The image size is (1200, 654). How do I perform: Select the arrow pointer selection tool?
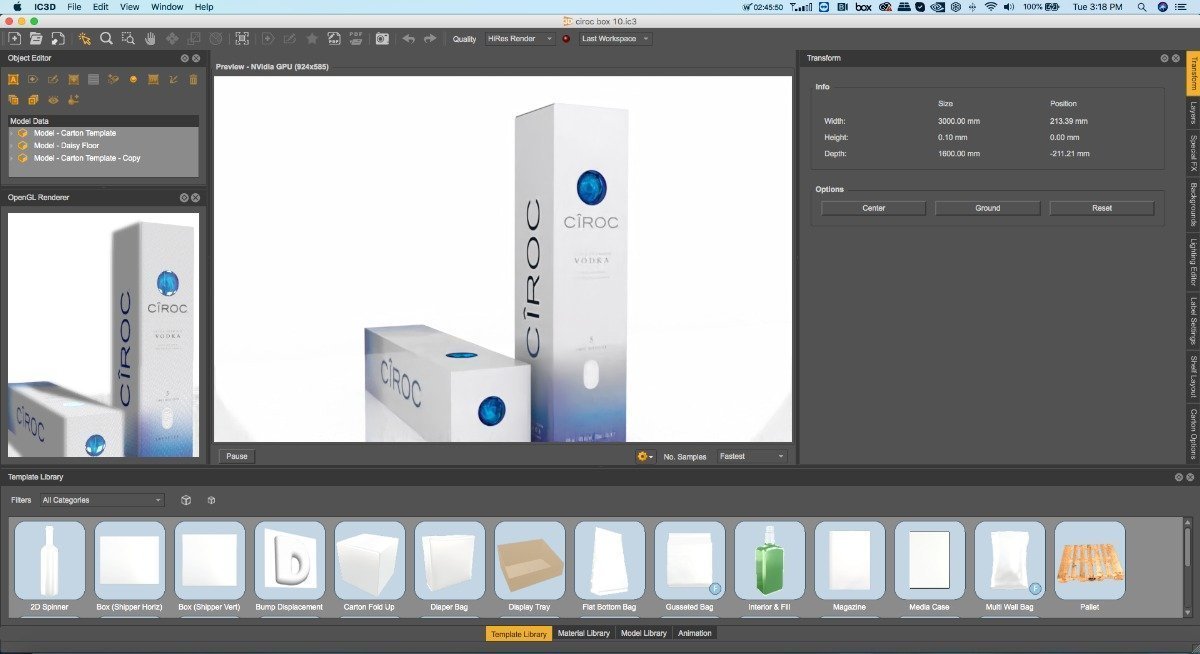84,39
